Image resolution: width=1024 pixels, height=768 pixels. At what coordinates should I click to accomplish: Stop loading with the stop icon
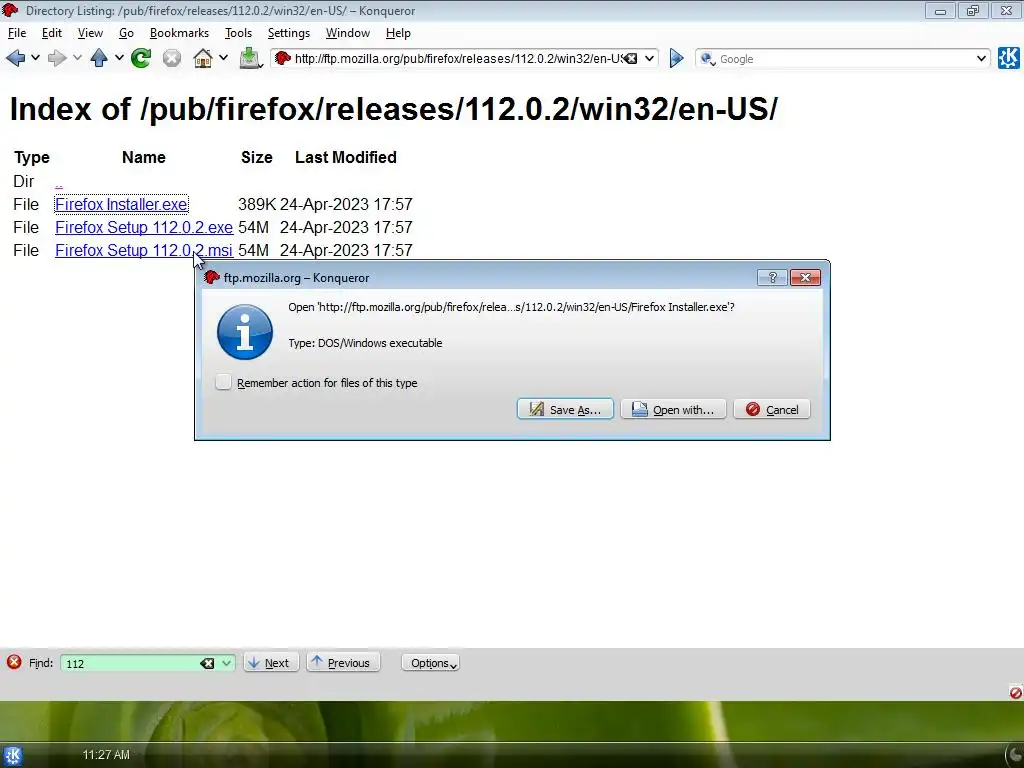coord(172,58)
